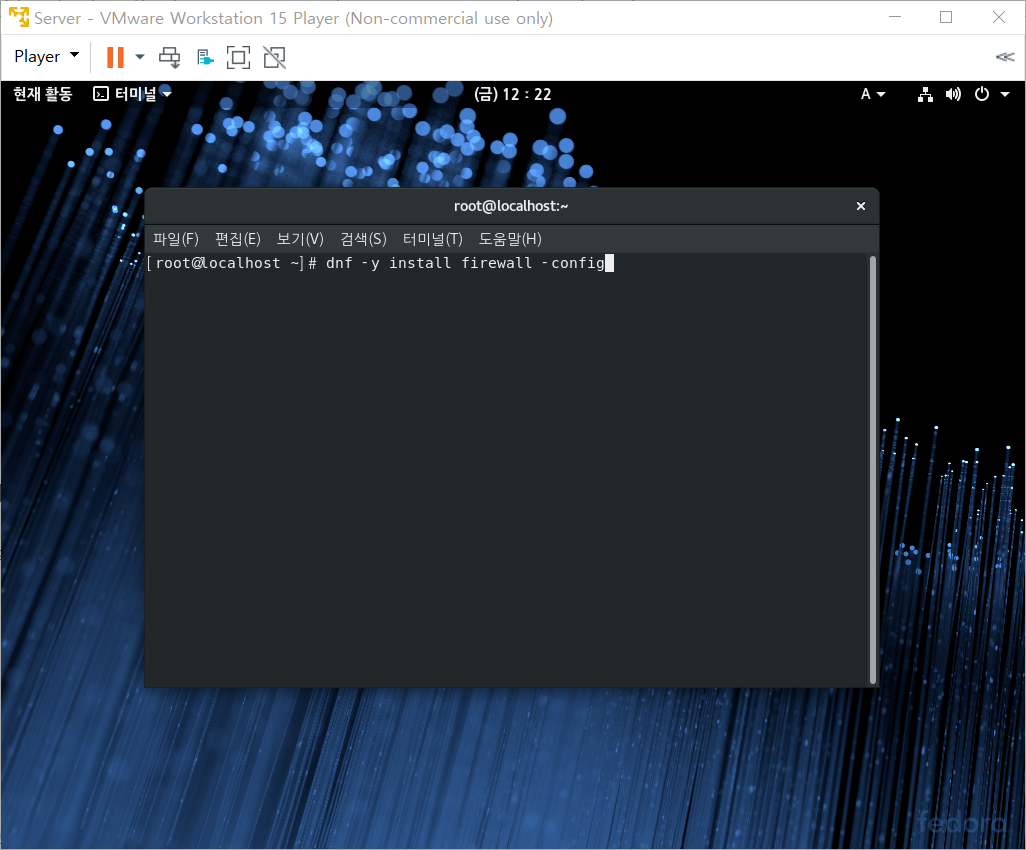This screenshot has height=850, width=1026.
Task: Toggle Unity mode icon
Action: [274, 58]
